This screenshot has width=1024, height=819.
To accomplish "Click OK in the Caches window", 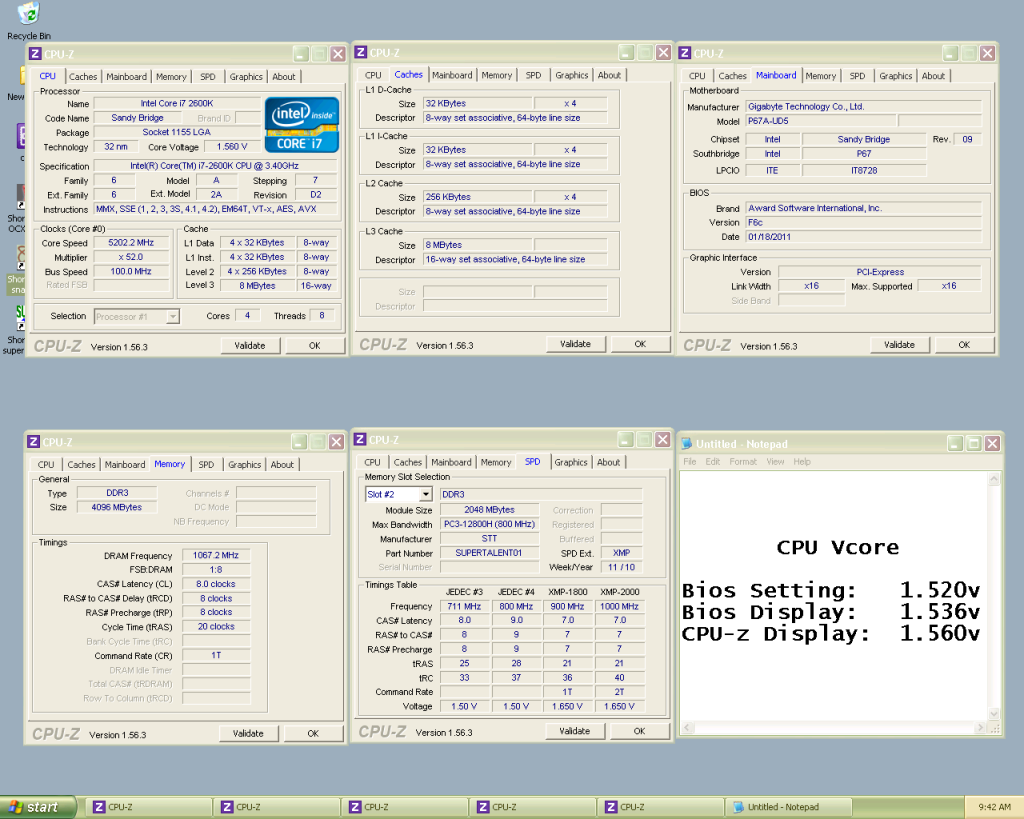I will [x=640, y=344].
